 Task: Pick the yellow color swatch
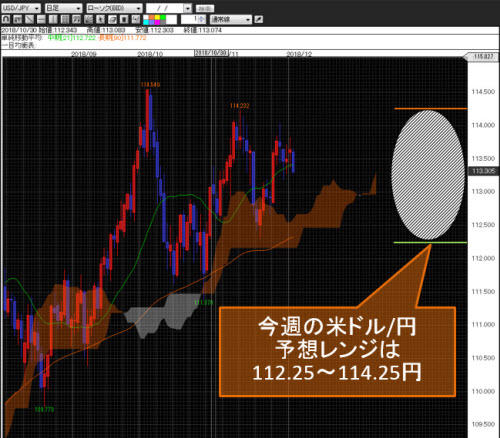coord(157,17)
